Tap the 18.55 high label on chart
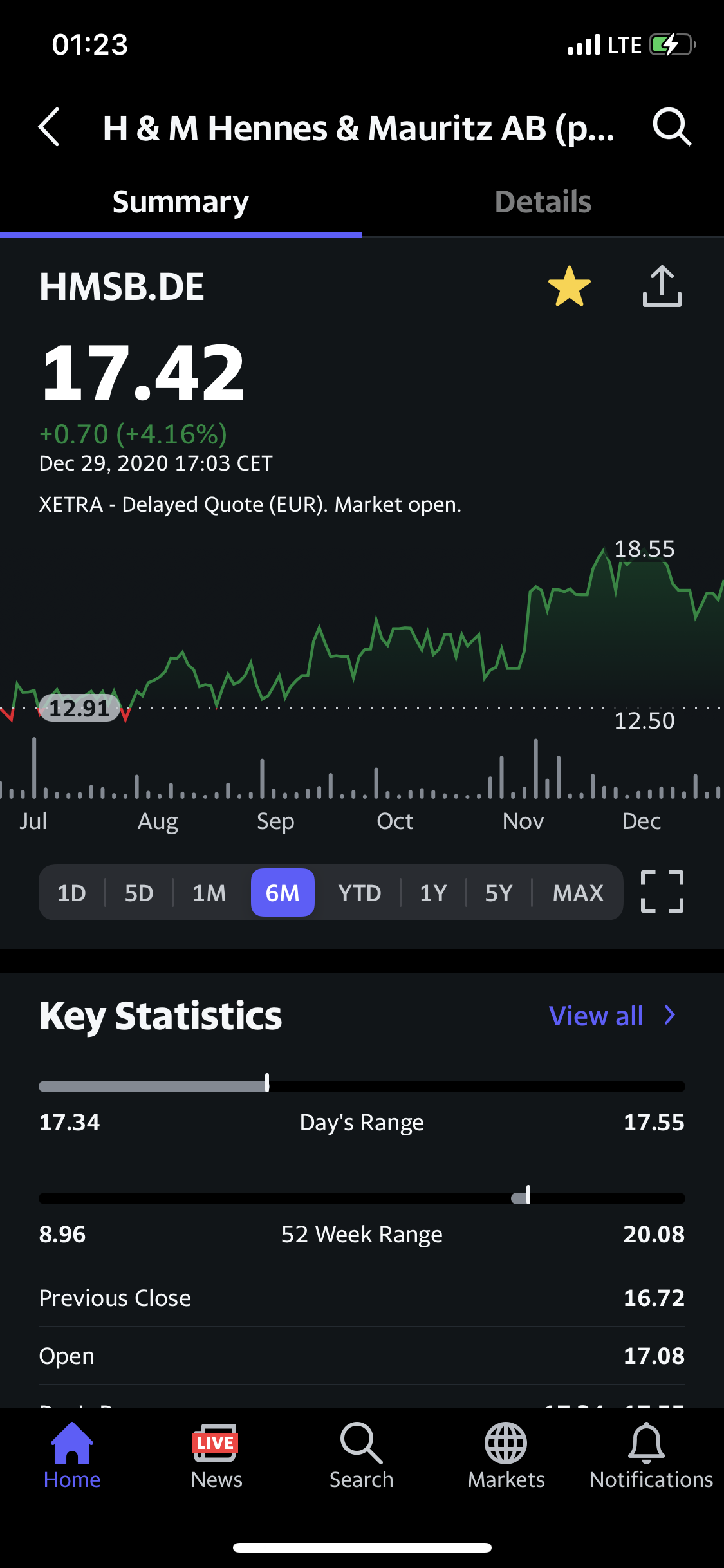This screenshot has height=1568, width=724. pyautogui.click(x=644, y=549)
